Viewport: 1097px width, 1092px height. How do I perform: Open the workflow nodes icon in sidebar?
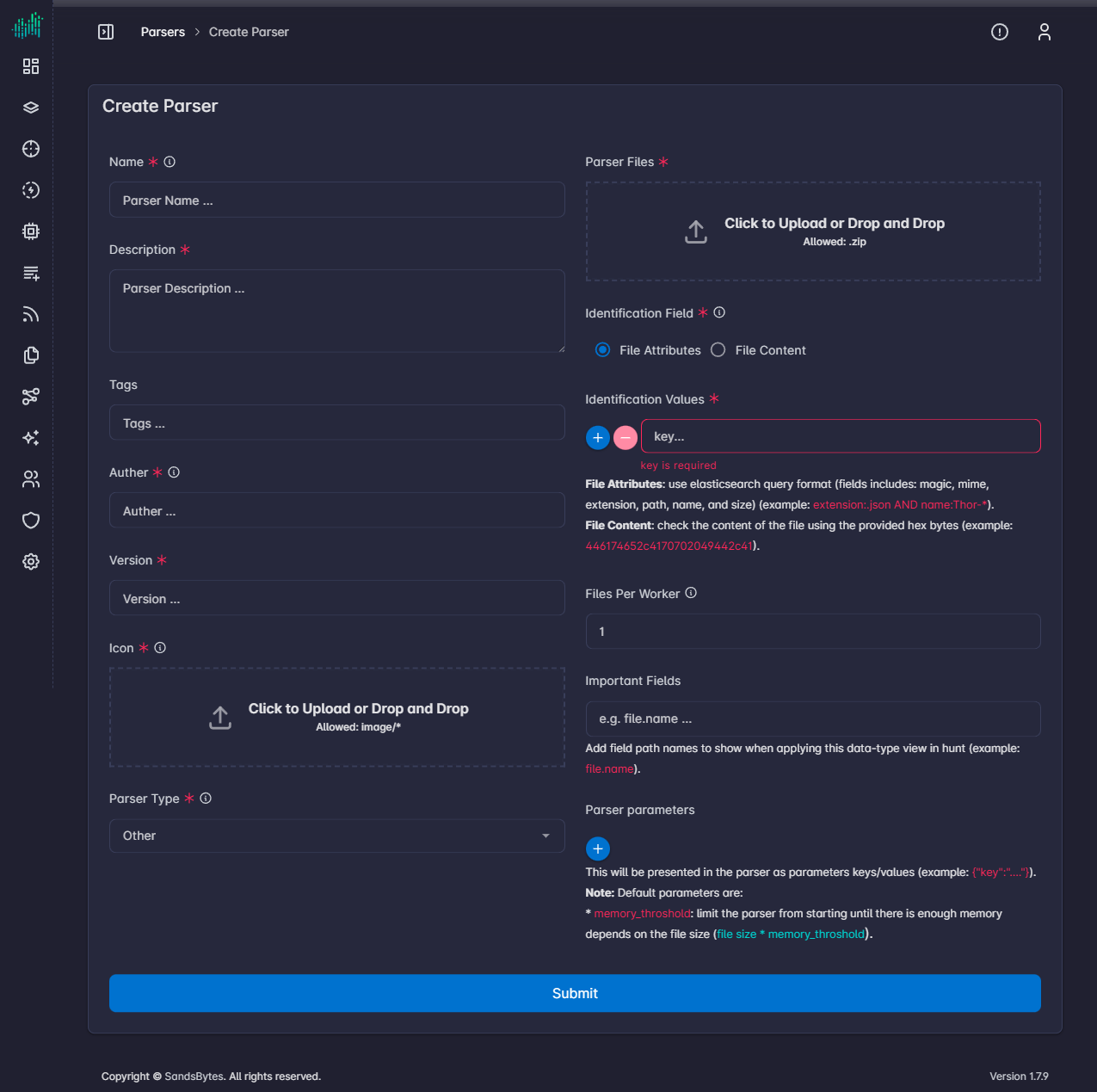31,397
